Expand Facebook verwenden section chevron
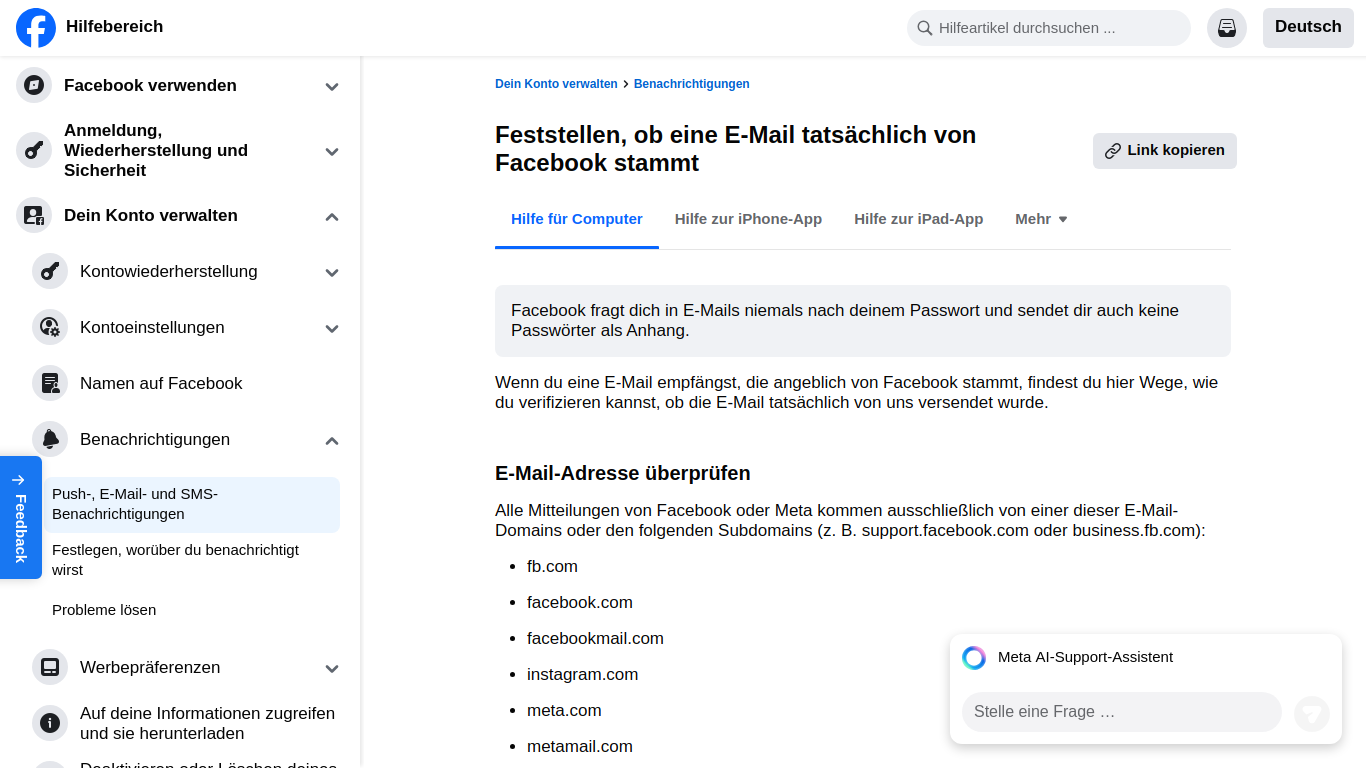The width and height of the screenshot is (1366, 768). 332,87
